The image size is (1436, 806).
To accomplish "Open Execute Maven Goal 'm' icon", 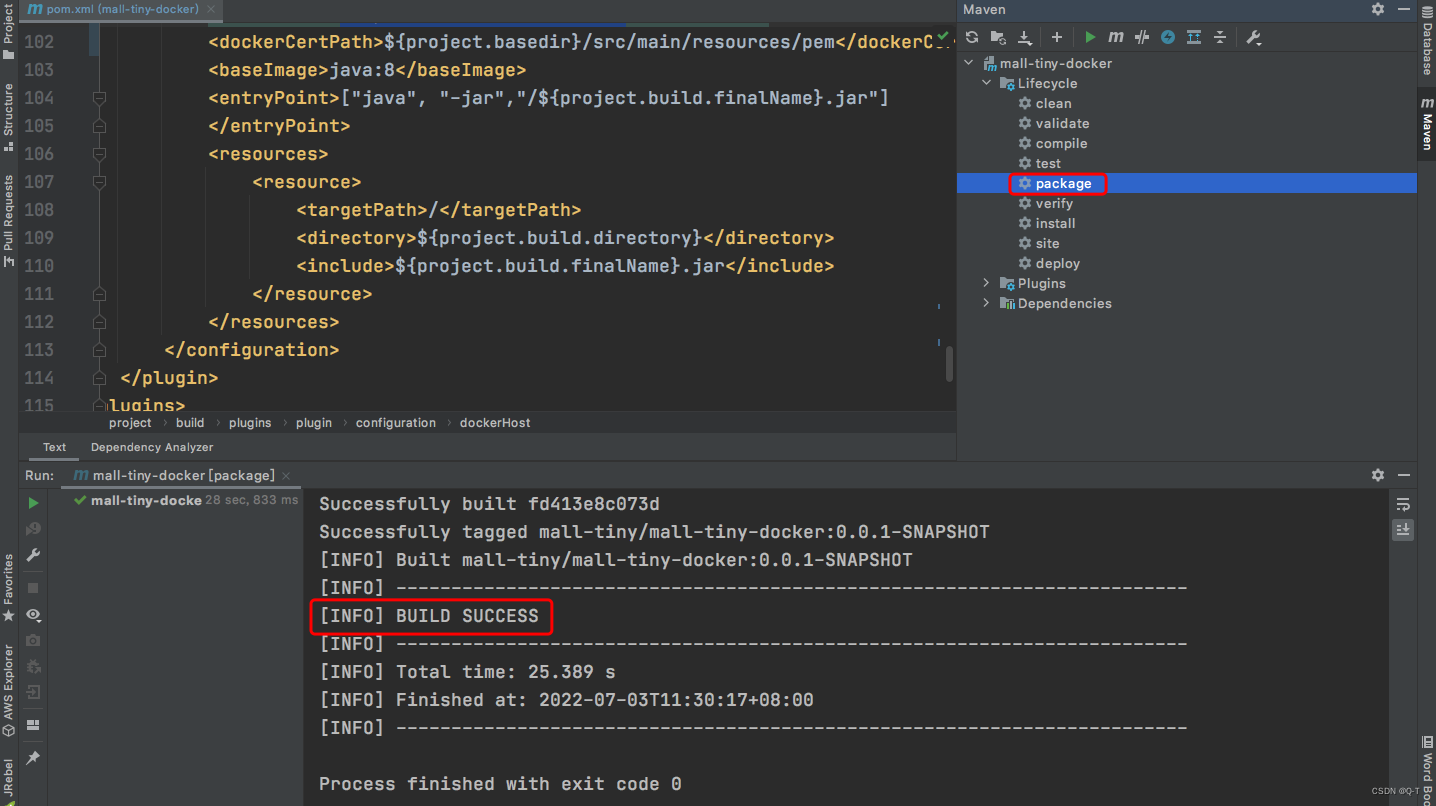I will pyautogui.click(x=1116, y=37).
